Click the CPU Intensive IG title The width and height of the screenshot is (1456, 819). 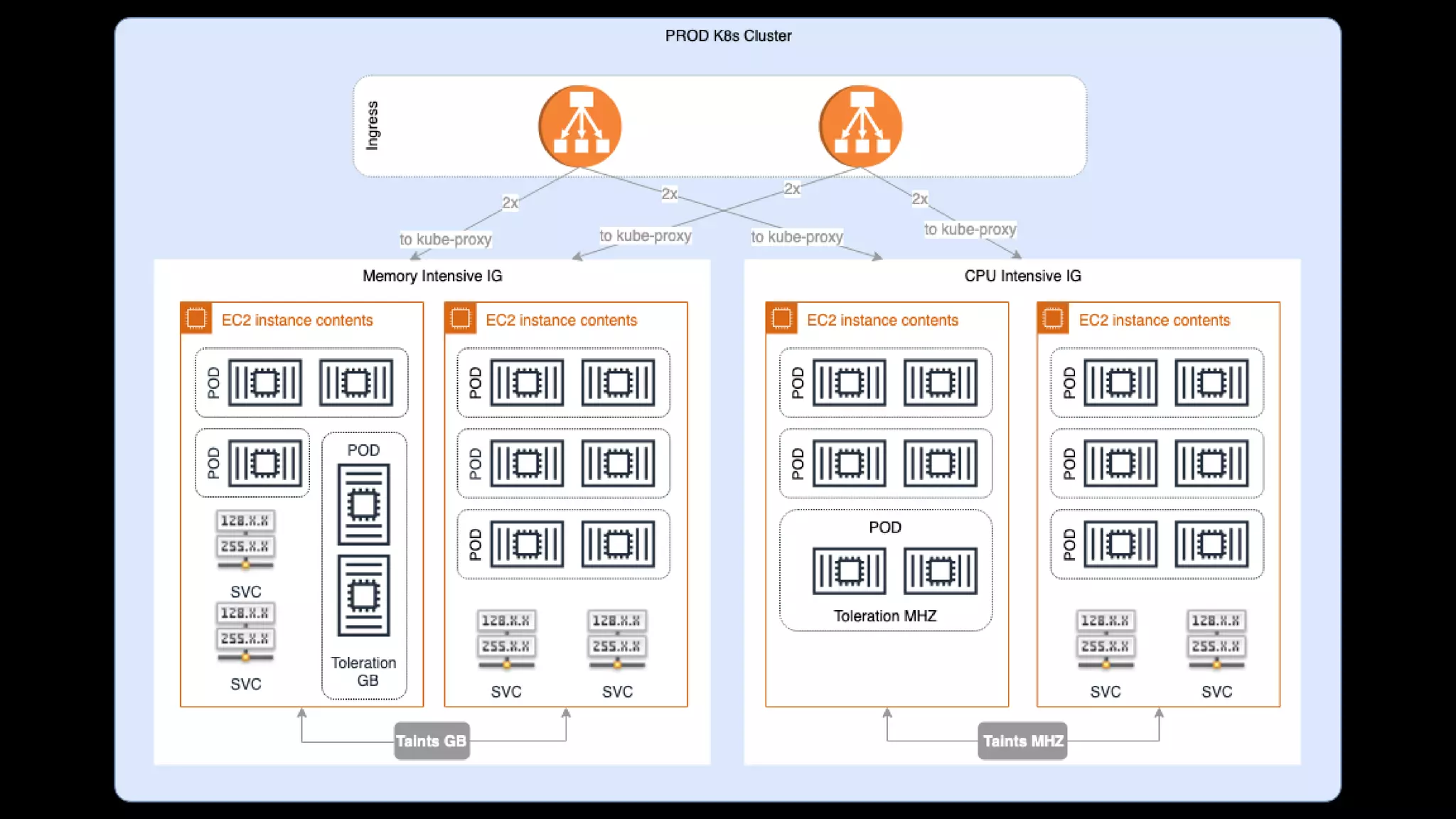click(x=1022, y=276)
